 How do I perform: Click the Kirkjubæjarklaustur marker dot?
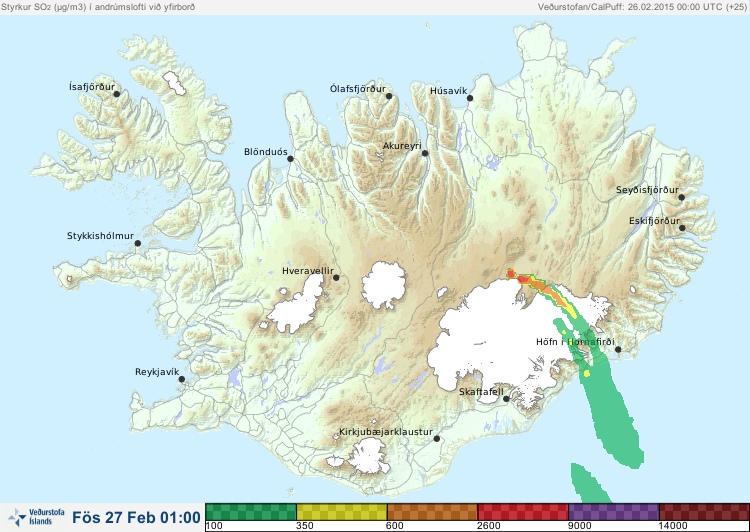[436, 438]
